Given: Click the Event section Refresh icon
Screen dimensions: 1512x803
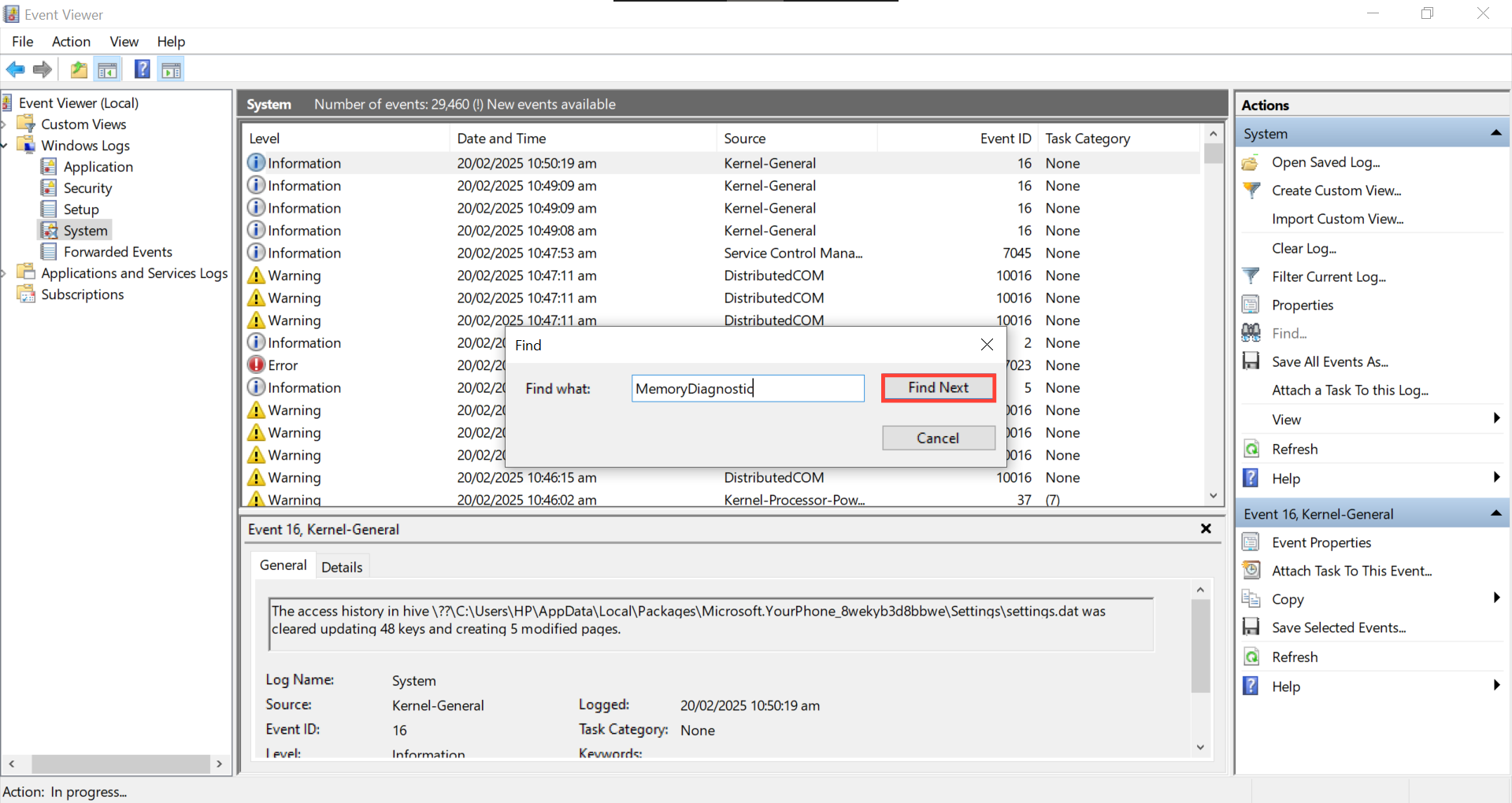Looking at the screenshot, I should (1251, 657).
